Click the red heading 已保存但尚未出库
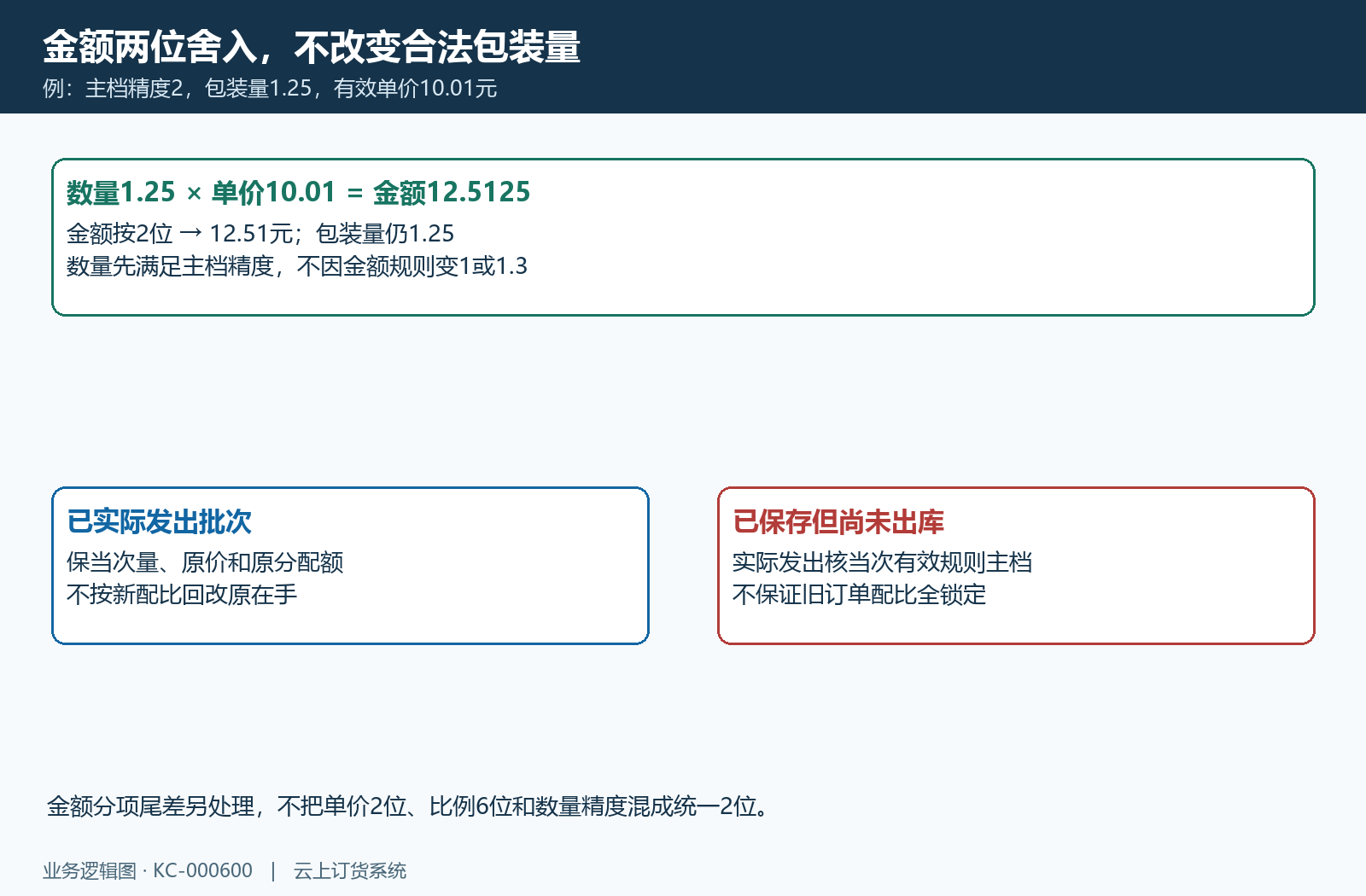This screenshot has height=896, width=1366. 838,521
